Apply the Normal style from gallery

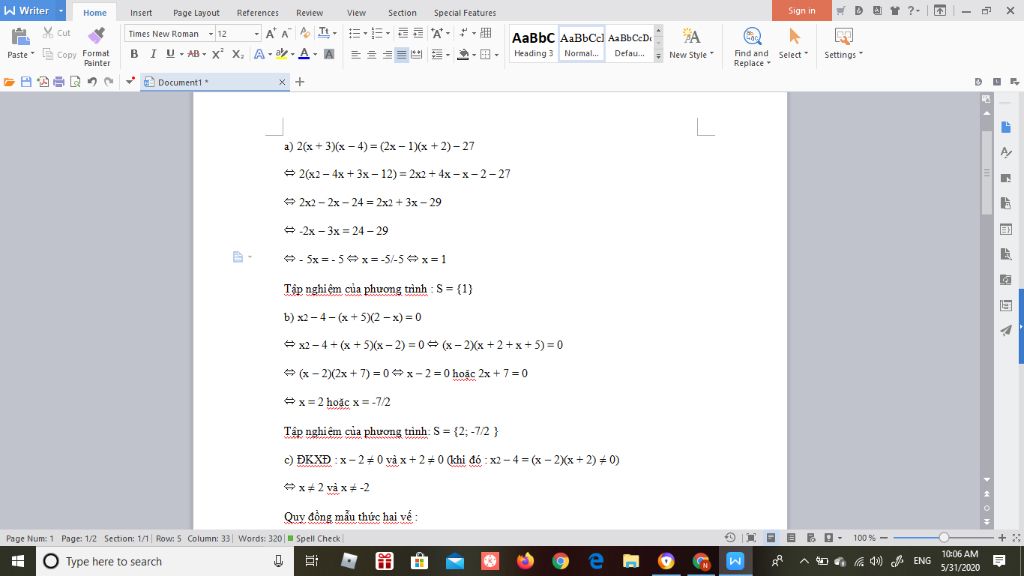(581, 44)
